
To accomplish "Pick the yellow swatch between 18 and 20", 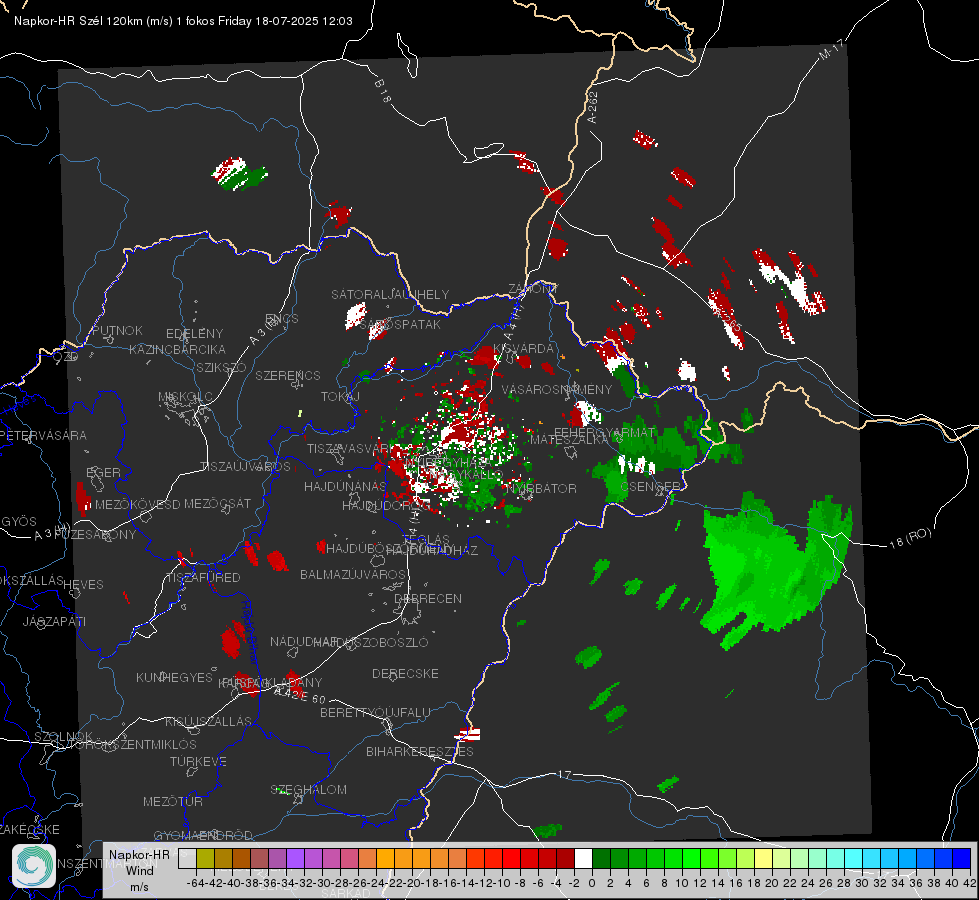I will [764, 858].
